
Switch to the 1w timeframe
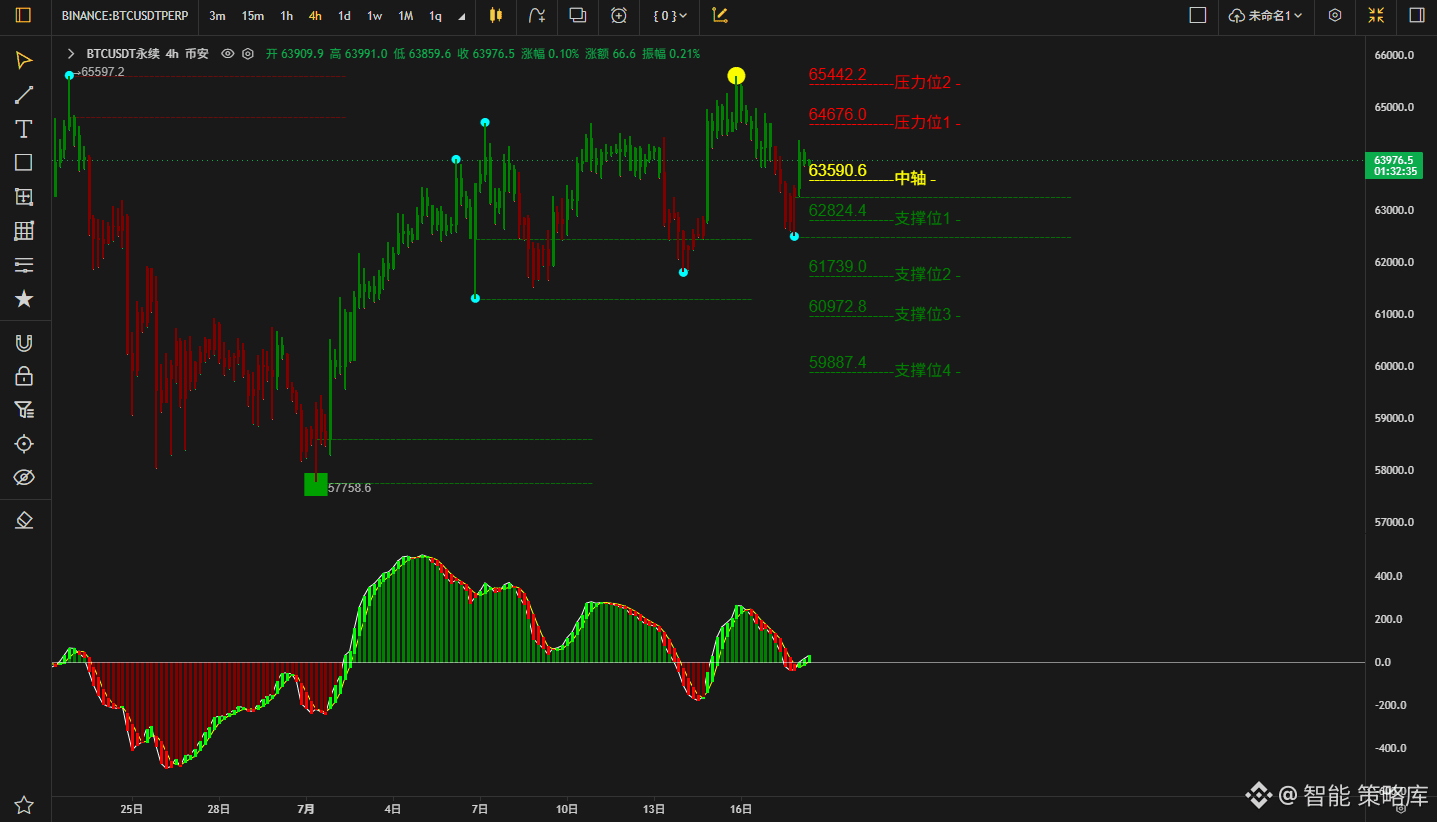(374, 16)
